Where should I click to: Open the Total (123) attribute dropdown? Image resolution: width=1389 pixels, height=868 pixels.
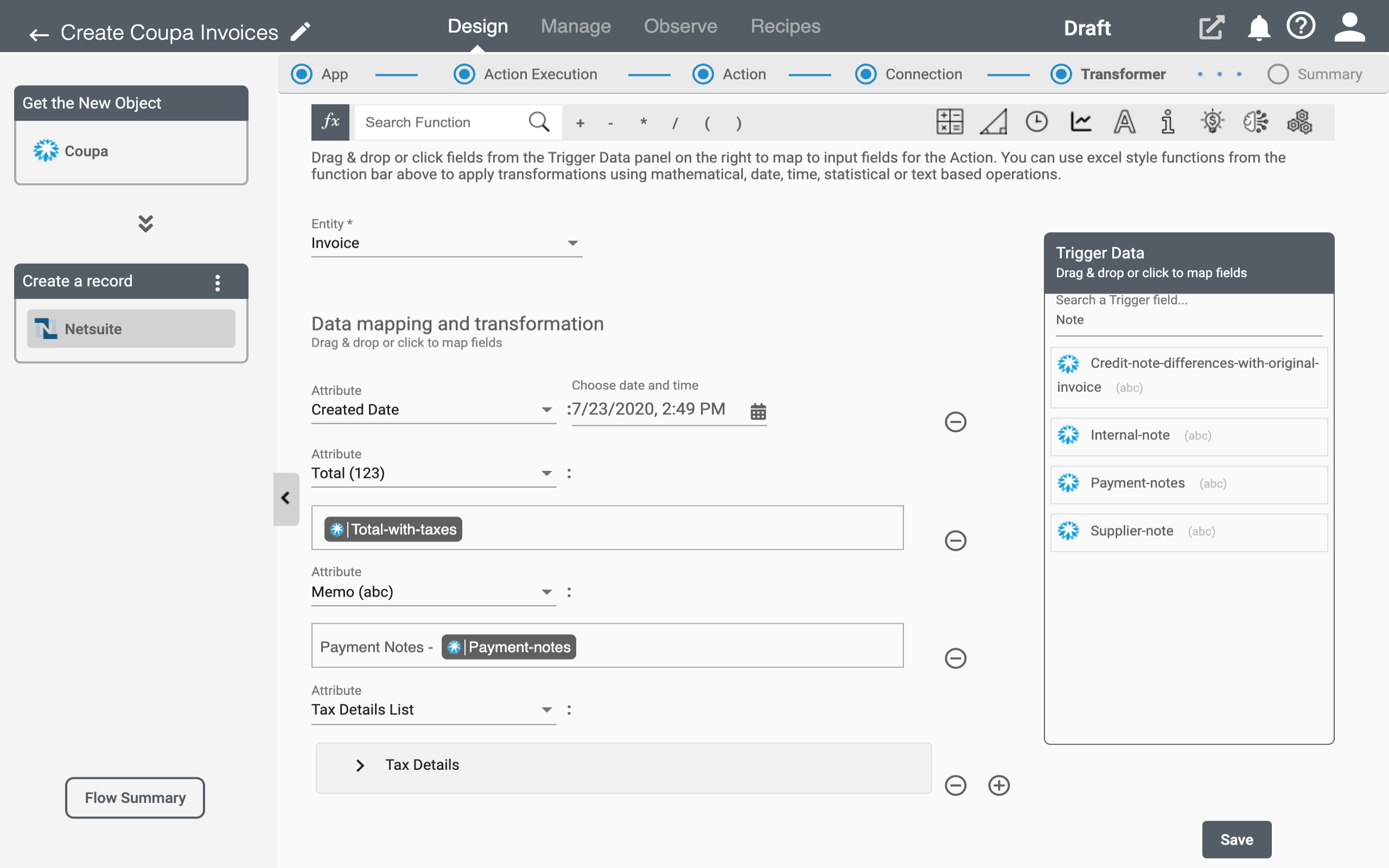pyautogui.click(x=434, y=474)
